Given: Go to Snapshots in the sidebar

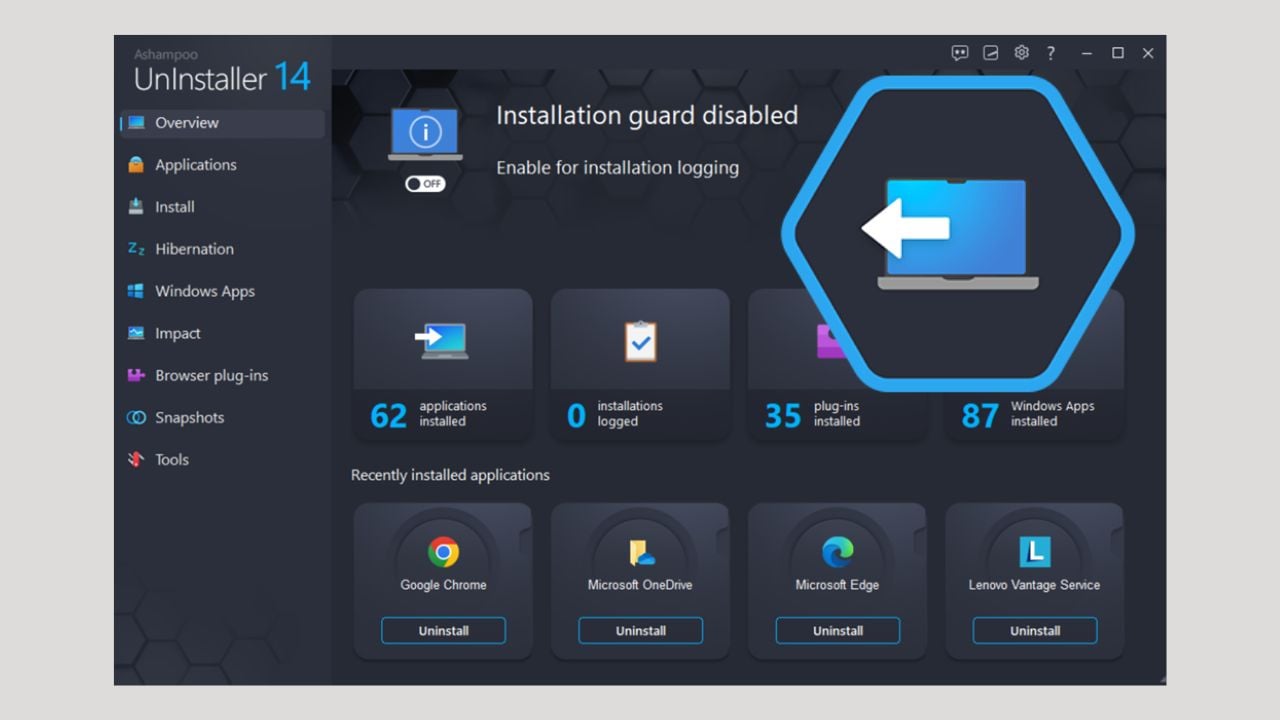Looking at the screenshot, I should [222, 417].
